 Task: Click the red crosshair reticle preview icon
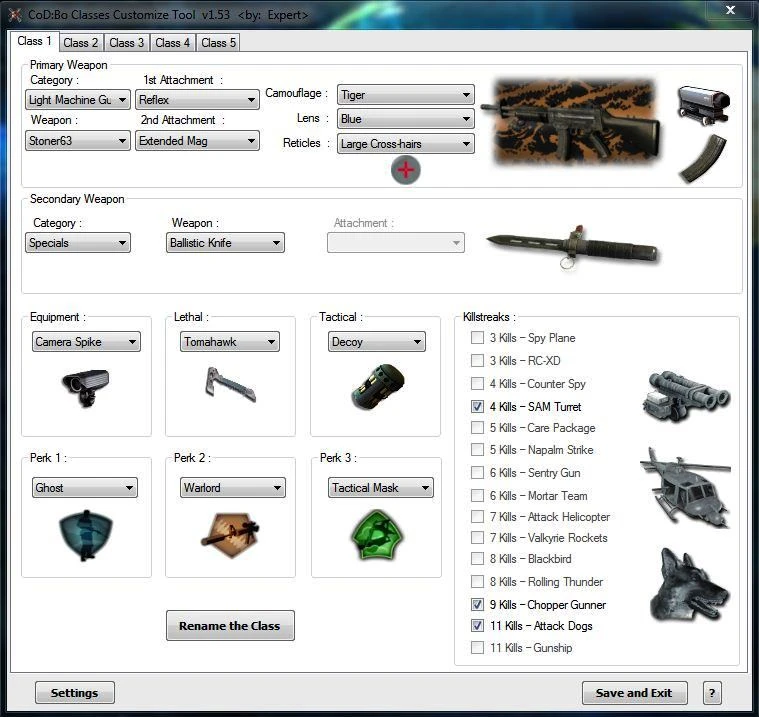[406, 170]
